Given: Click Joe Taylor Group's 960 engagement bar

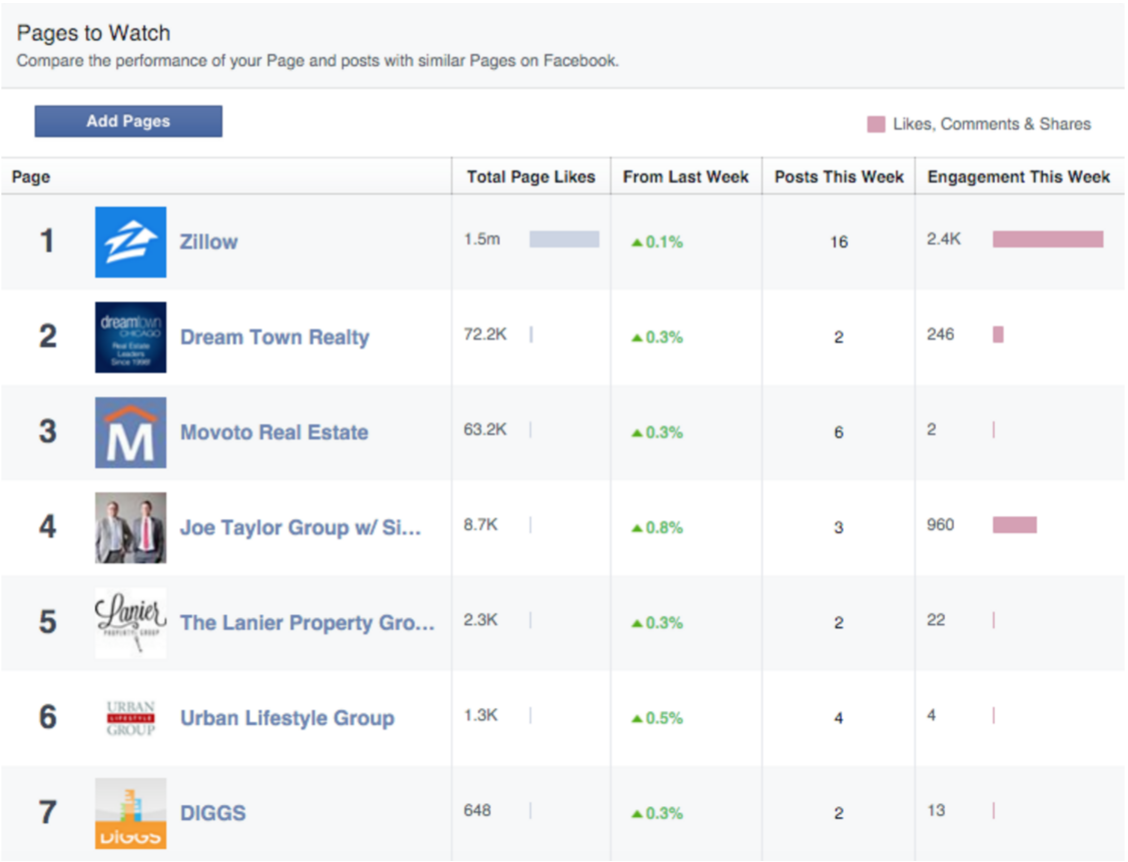Looking at the screenshot, I should pyautogui.click(x=1014, y=525).
